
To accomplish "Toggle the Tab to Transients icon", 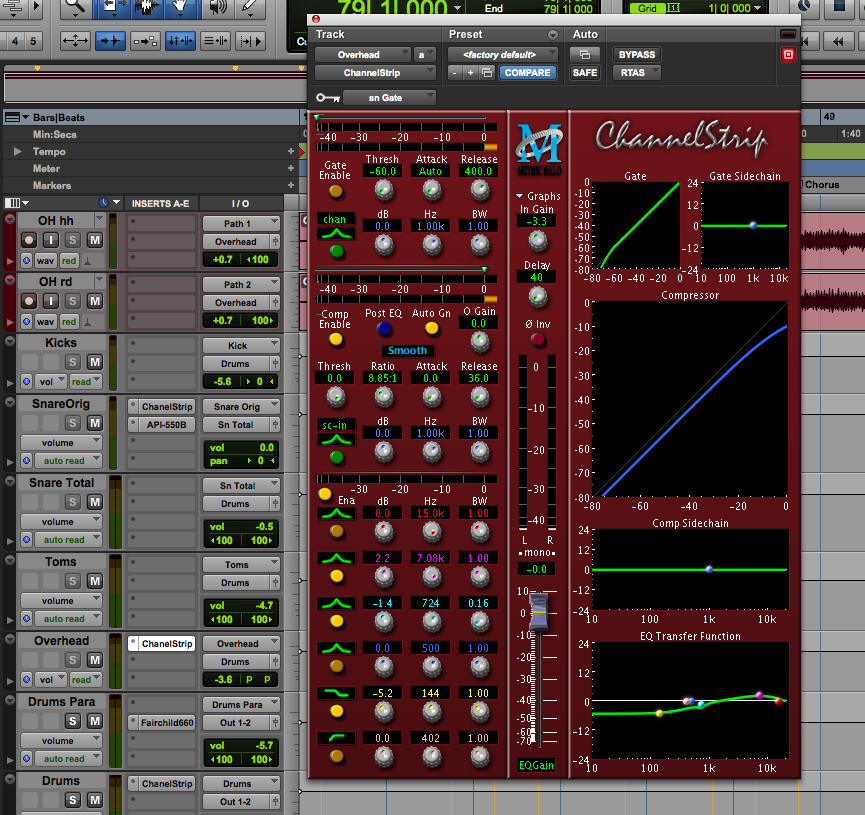I will click(x=110, y=41).
